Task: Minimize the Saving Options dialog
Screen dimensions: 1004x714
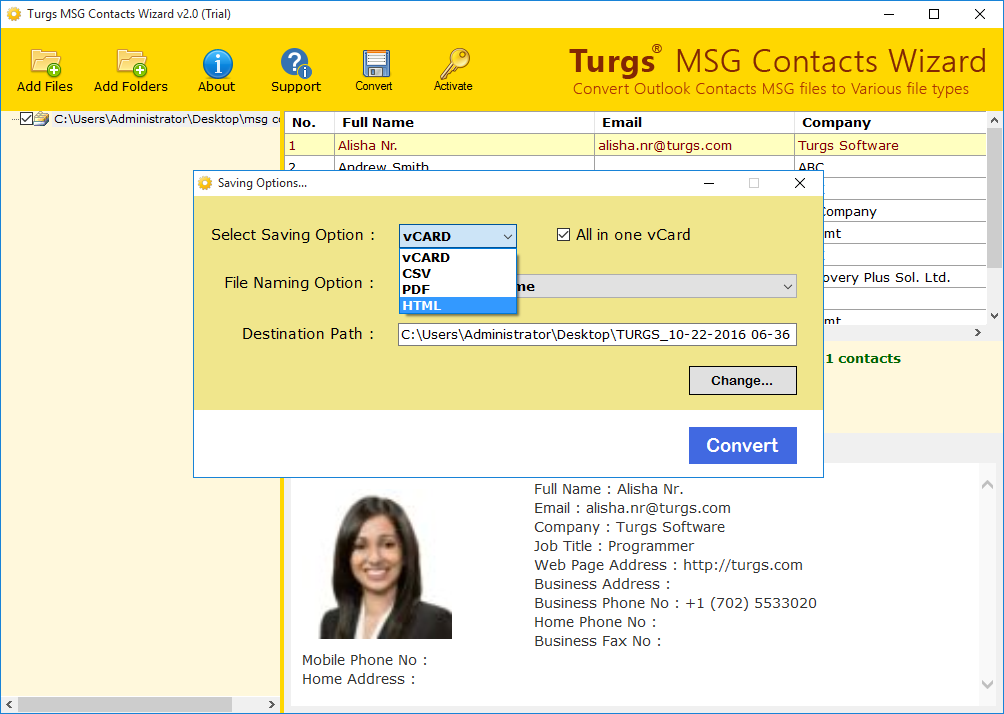Action: point(709,183)
